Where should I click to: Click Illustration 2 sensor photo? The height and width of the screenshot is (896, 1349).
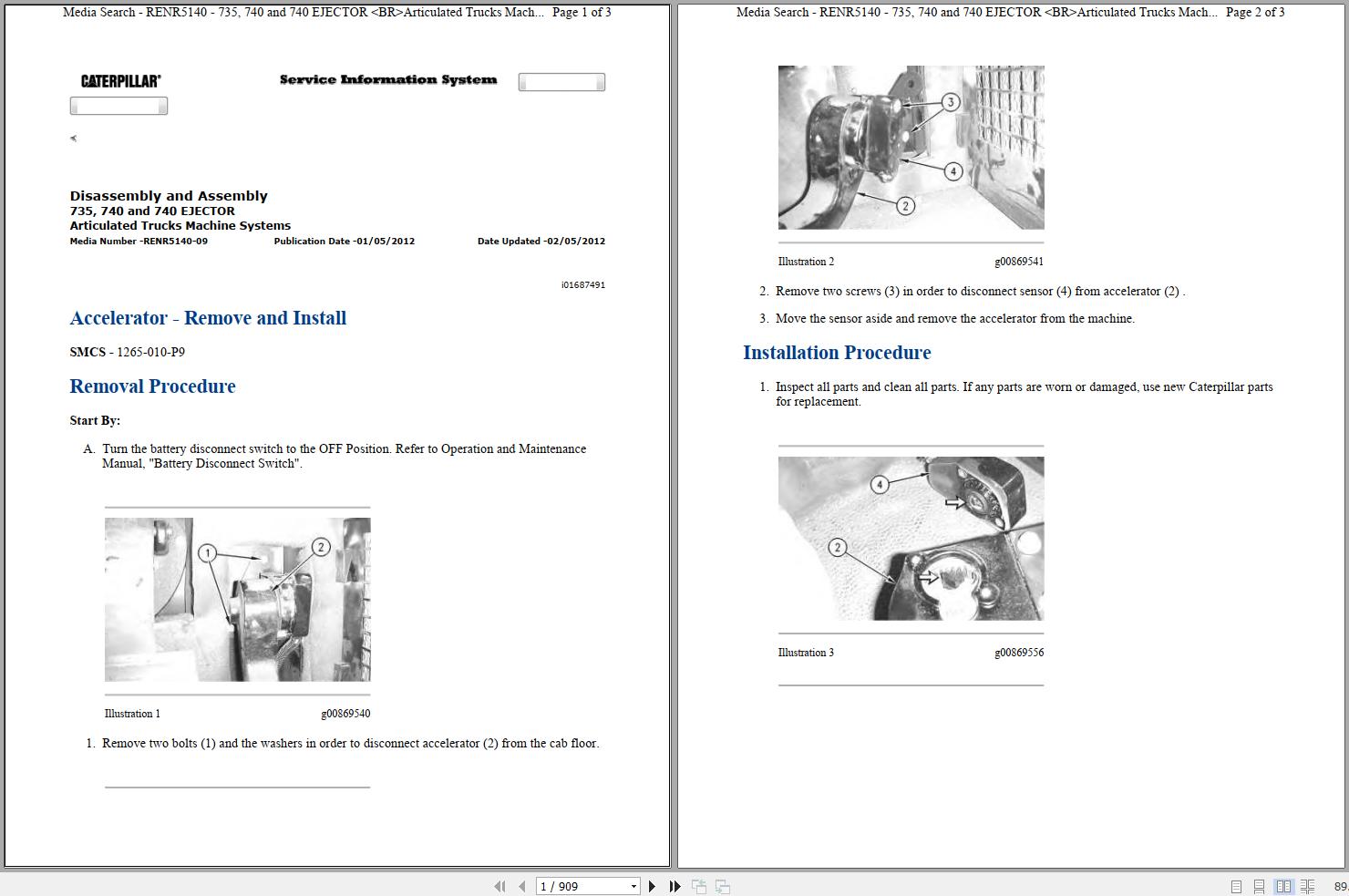911,148
